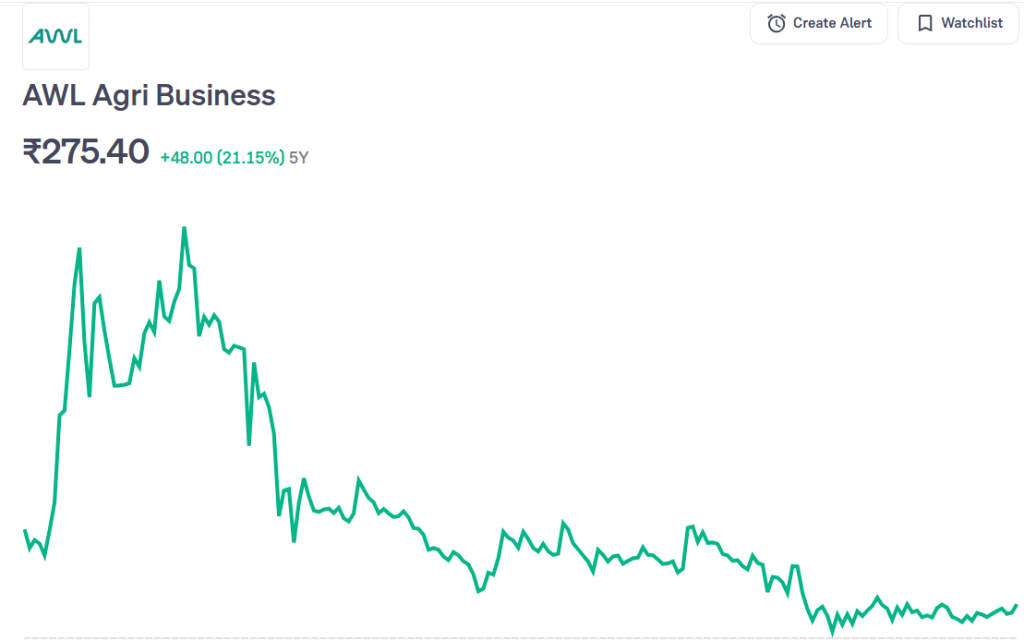Click the leftmost starting point of the chart
The image size is (1024, 640).
point(25,530)
